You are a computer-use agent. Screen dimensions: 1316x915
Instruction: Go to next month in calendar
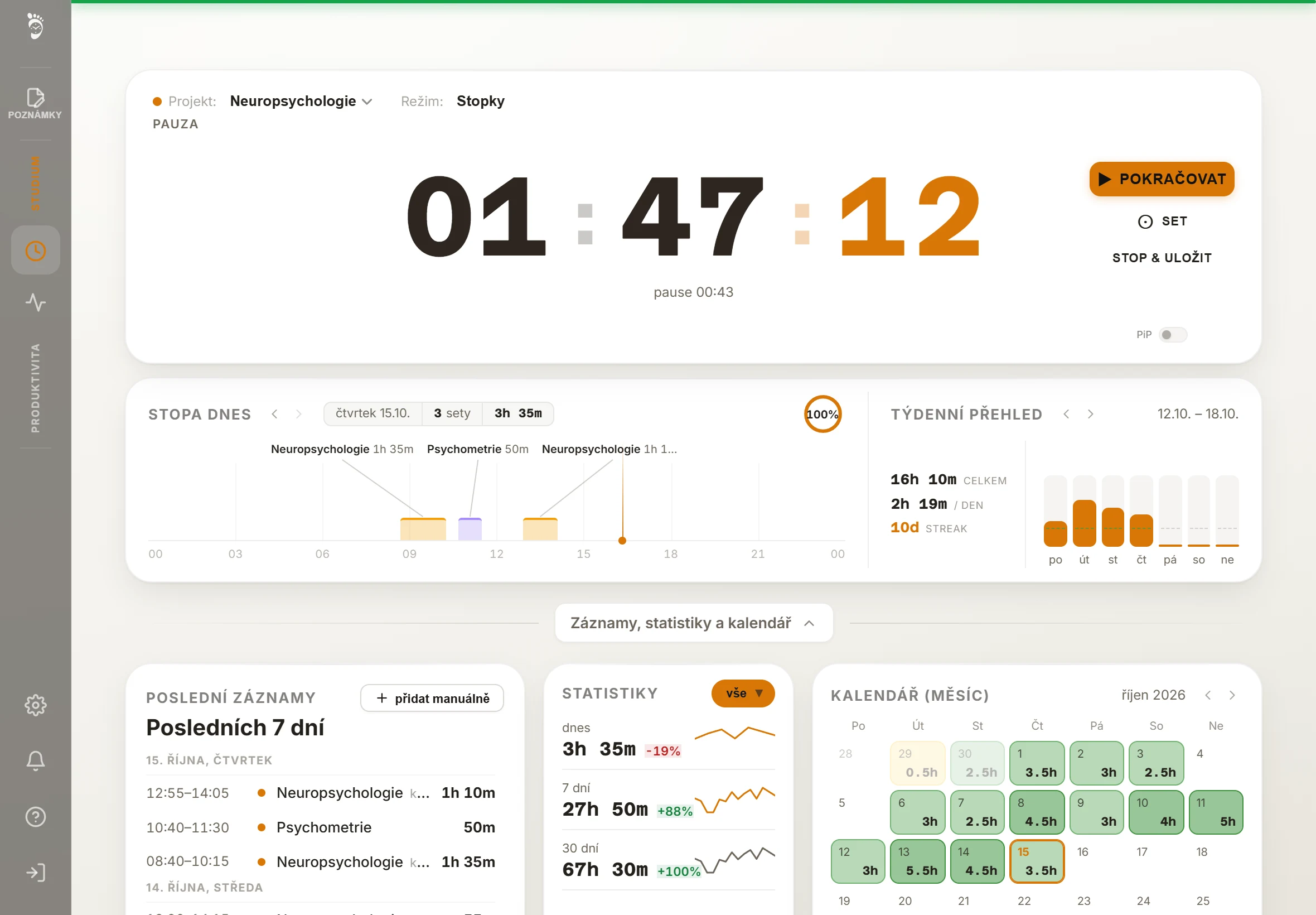tap(1232, 695)
